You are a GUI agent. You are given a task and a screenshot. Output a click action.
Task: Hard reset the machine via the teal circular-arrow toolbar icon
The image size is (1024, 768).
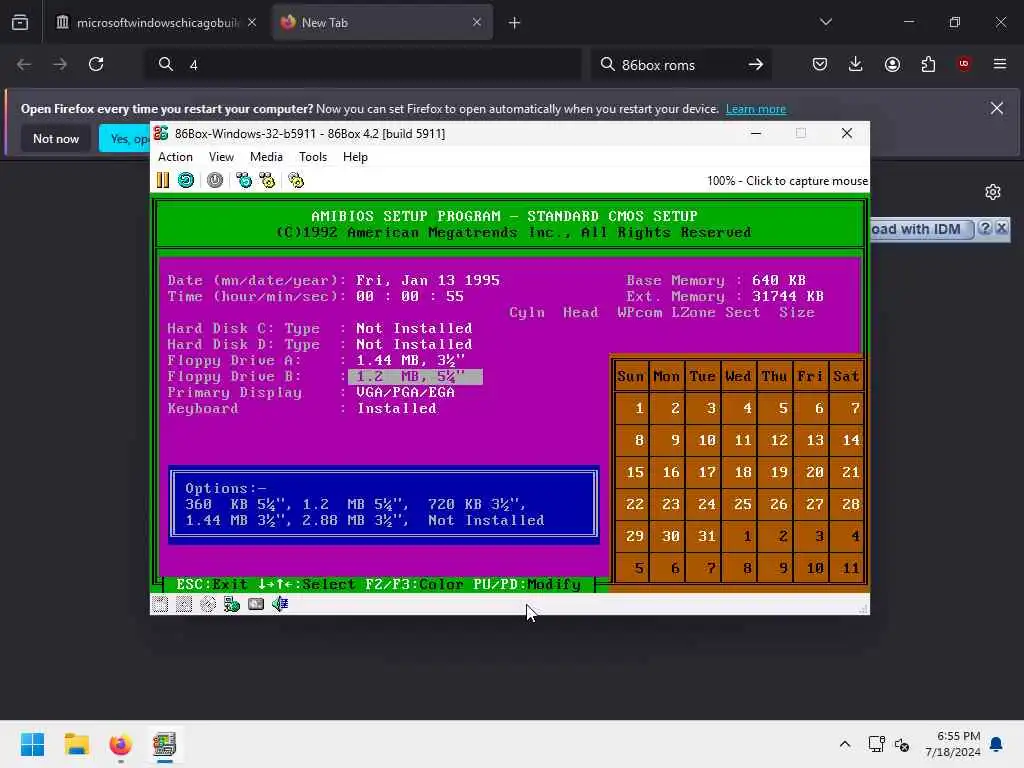pos(186,180)
